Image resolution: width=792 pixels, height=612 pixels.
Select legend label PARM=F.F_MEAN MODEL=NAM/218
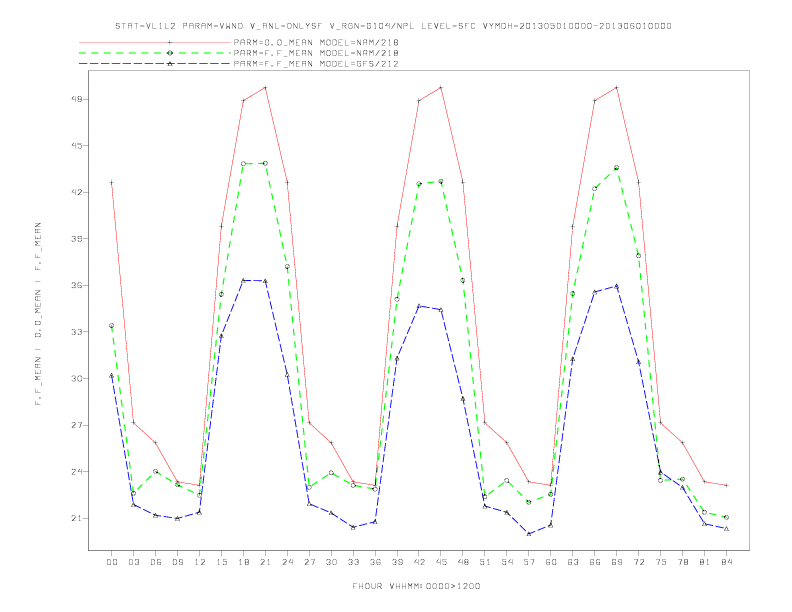pos(316,53)
